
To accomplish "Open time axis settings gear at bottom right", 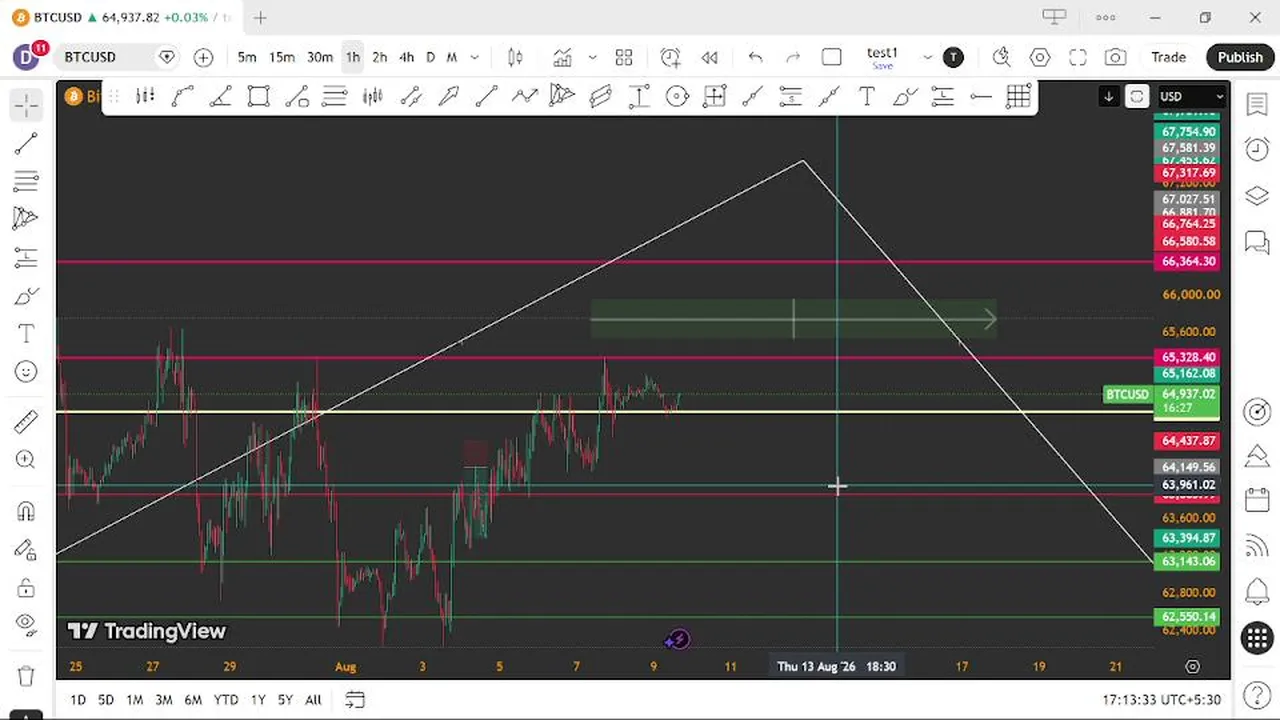I will tap(1192, 666).
